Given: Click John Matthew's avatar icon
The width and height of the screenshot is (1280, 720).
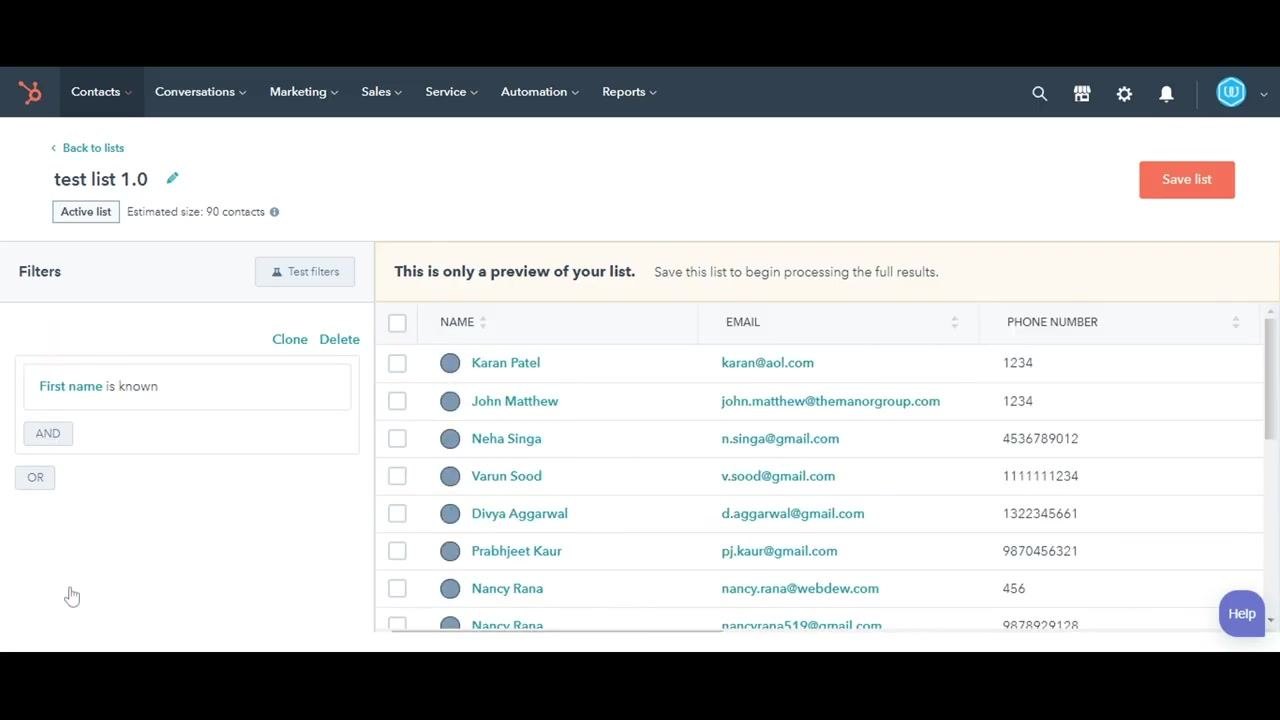Looking at the screenshot, I should coord(450,401).
